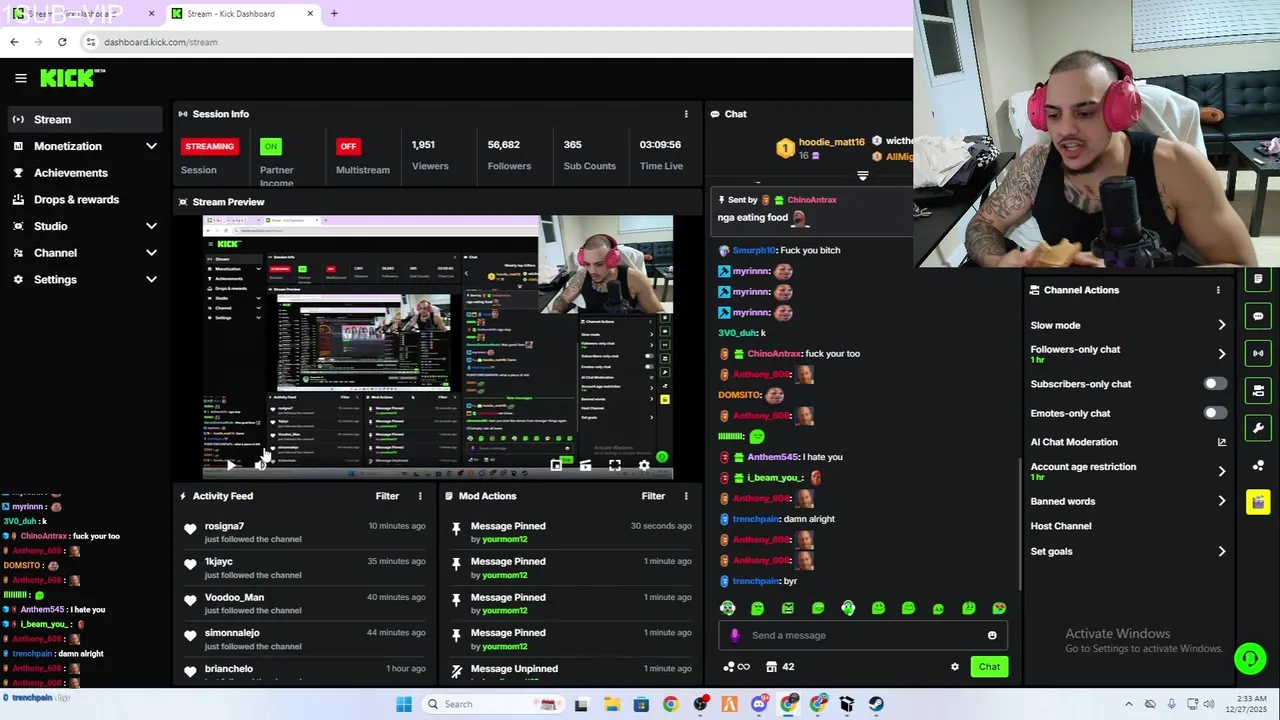Click the purple microphone icon in message box
The image size is (1280, 720).
[x=735, y=635]
